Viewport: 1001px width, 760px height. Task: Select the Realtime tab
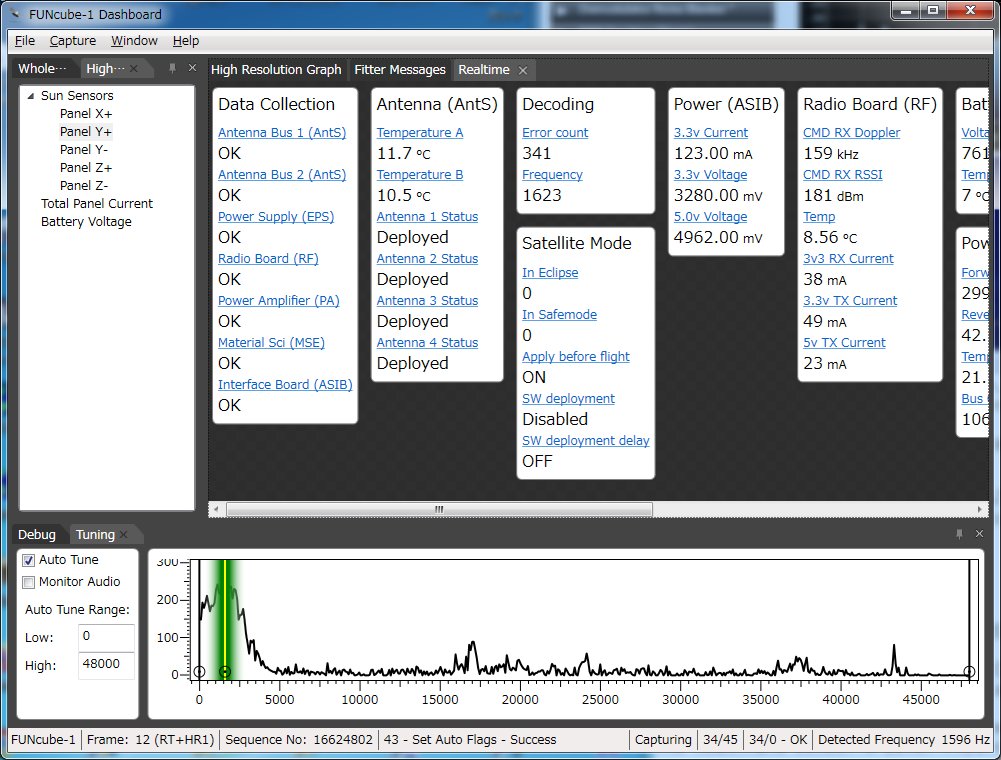pyautogui.click(x=484, y=70)
